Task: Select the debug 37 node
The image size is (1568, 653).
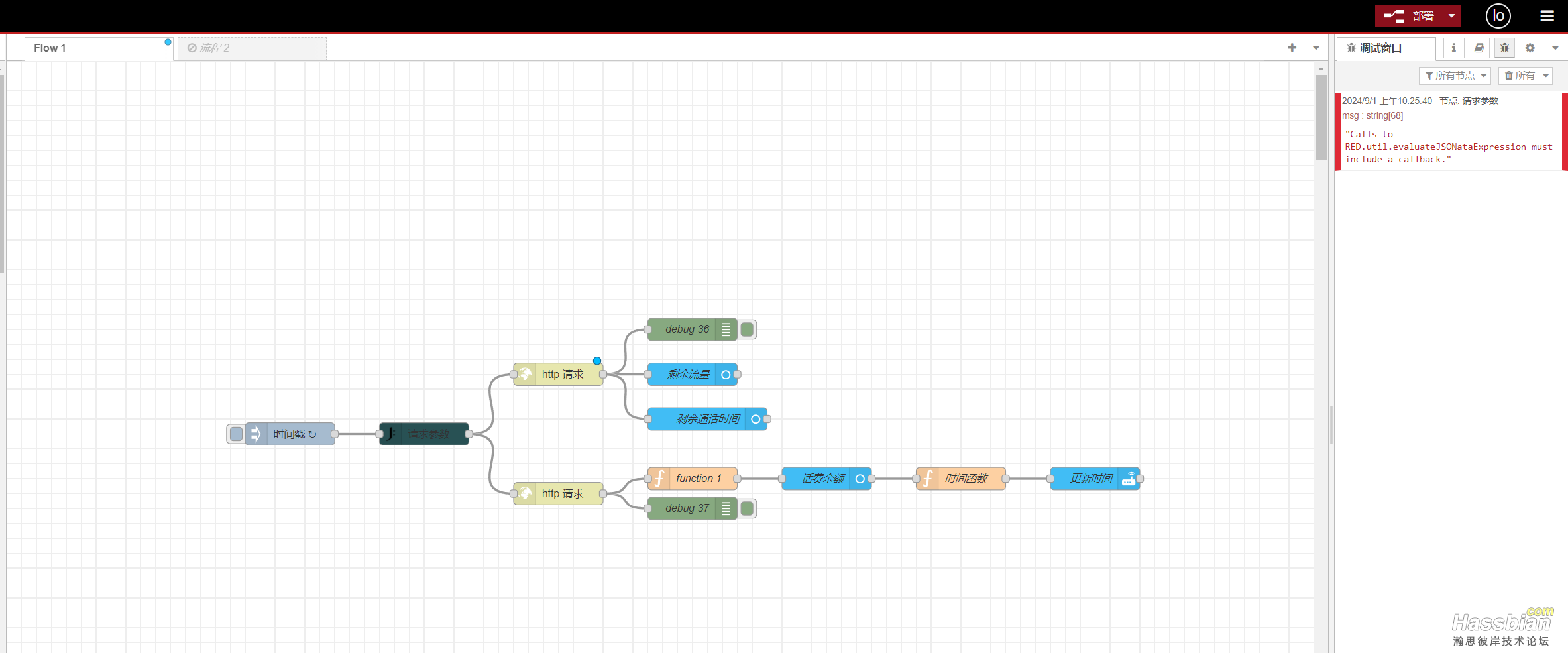Action: coord(692,508)
